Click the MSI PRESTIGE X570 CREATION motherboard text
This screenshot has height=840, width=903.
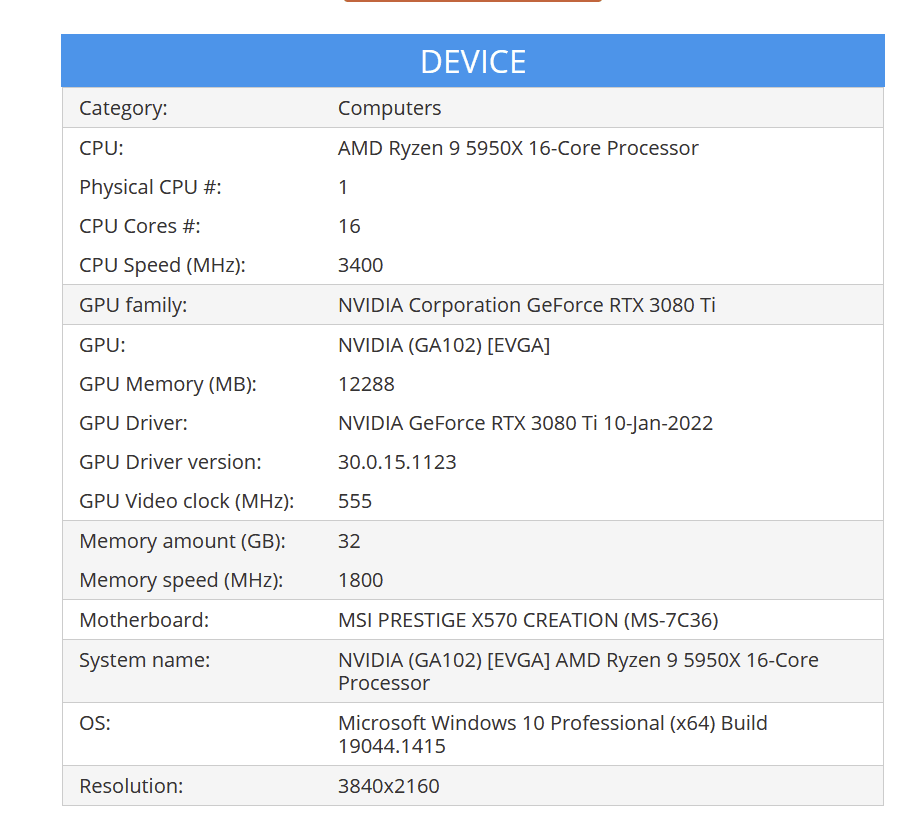point(527,620)
